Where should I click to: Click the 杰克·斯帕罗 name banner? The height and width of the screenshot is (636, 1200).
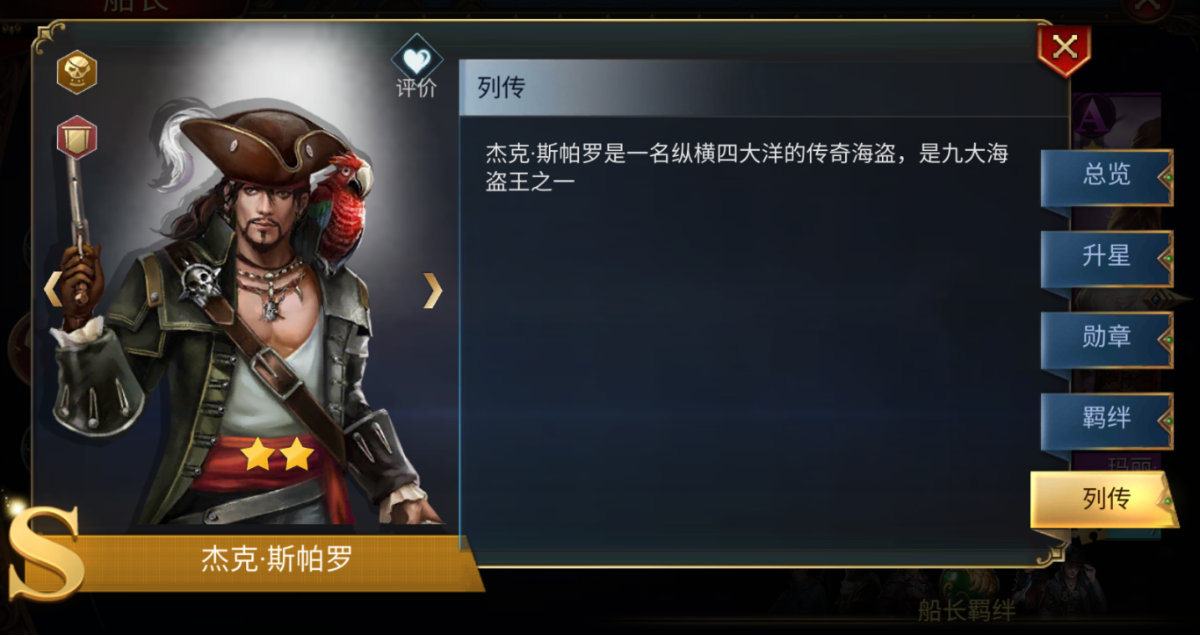[x=277, y=559]
